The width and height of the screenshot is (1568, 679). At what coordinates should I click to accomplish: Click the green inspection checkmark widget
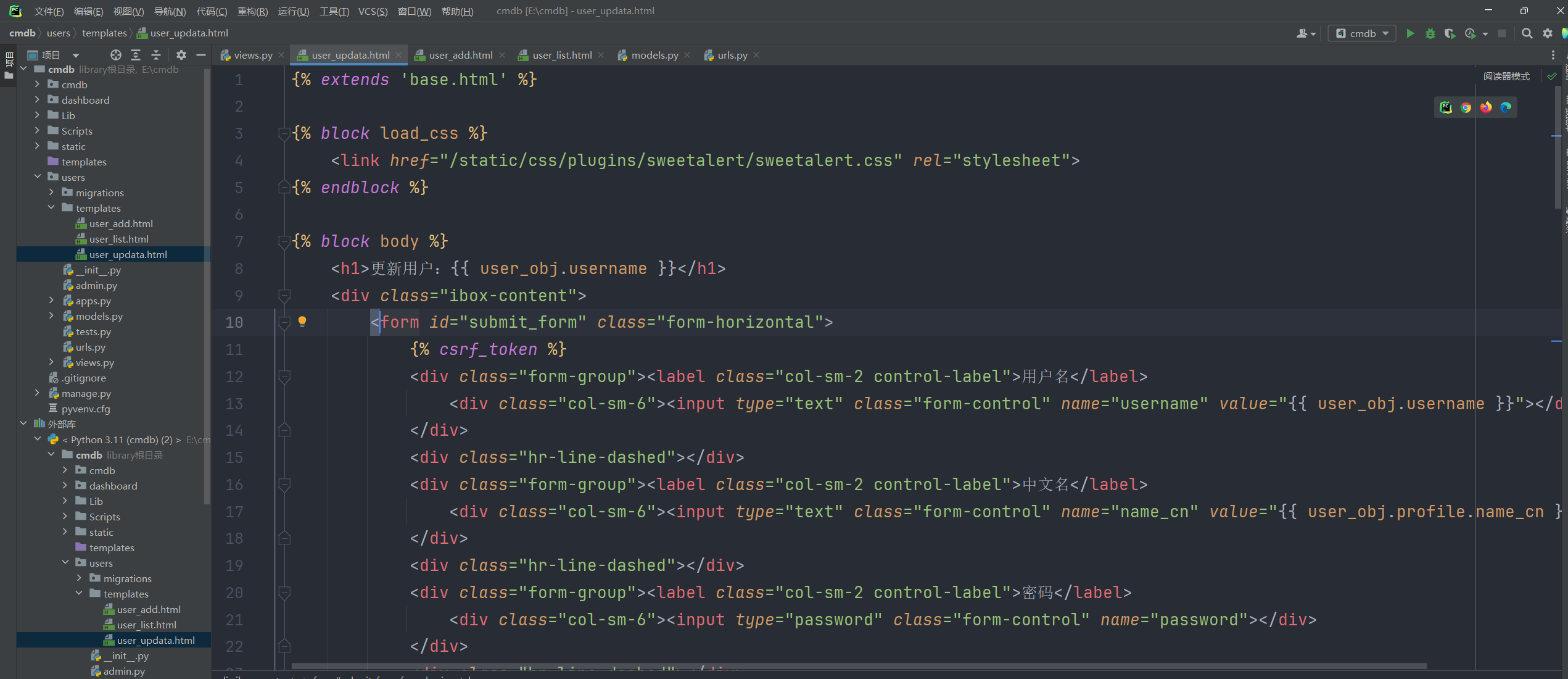pos(1552,77)
